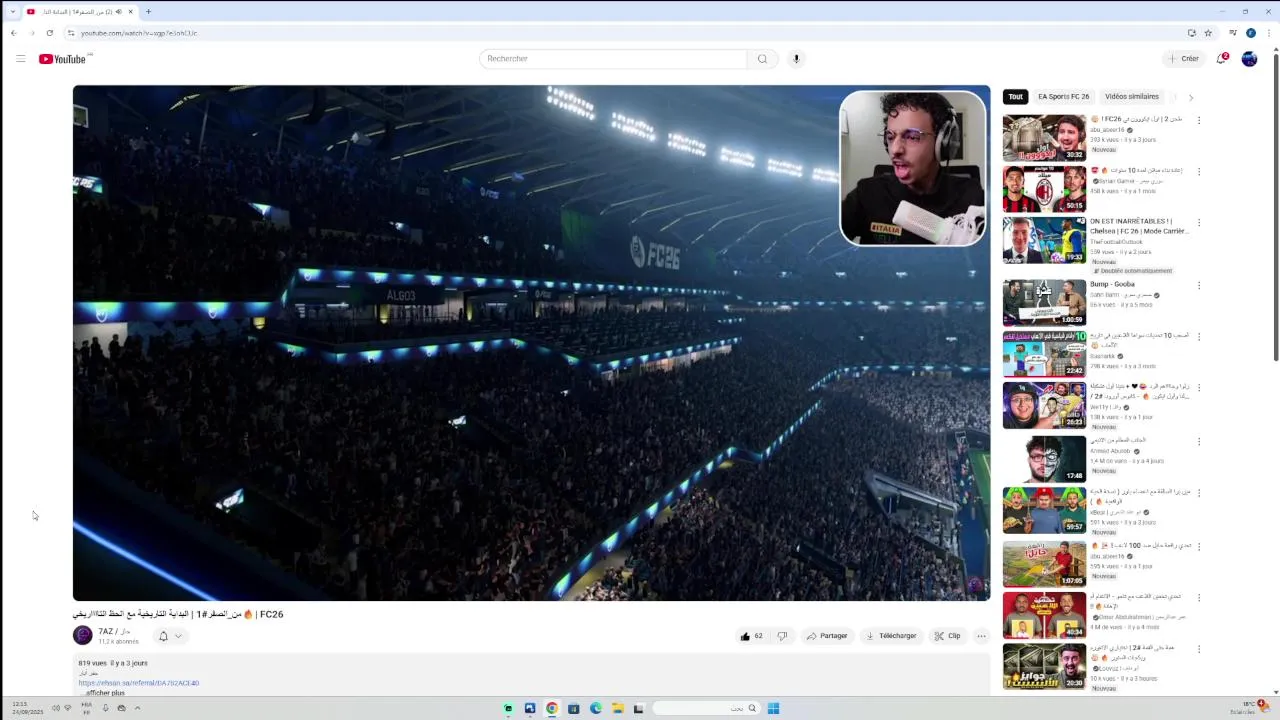Open more actions three-dot menu under video
Screen dimensions: 1280x720
coord(981,636)
